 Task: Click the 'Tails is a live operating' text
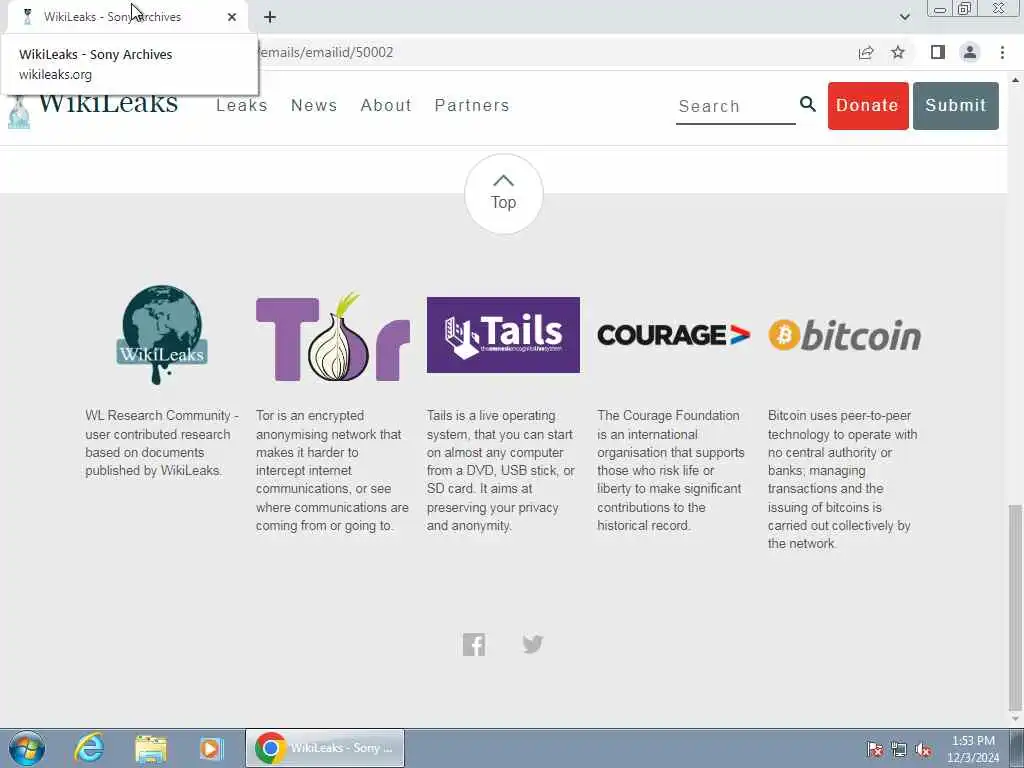pos(501,470)
